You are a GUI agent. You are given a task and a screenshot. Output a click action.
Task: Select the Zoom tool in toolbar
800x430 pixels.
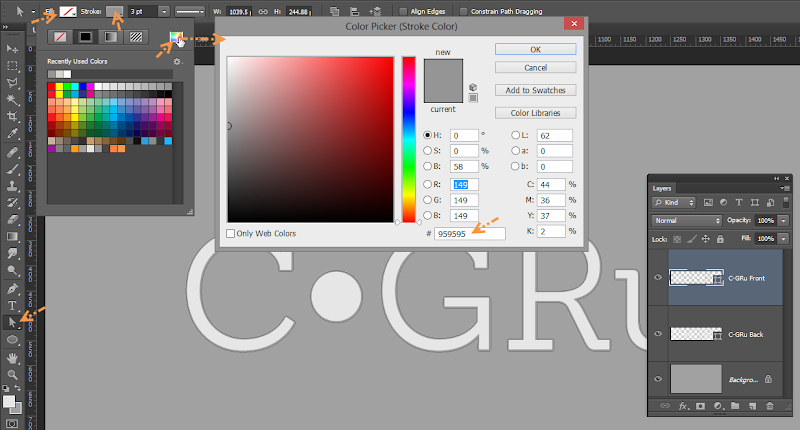pyautogui.click(x=12, y=375)
